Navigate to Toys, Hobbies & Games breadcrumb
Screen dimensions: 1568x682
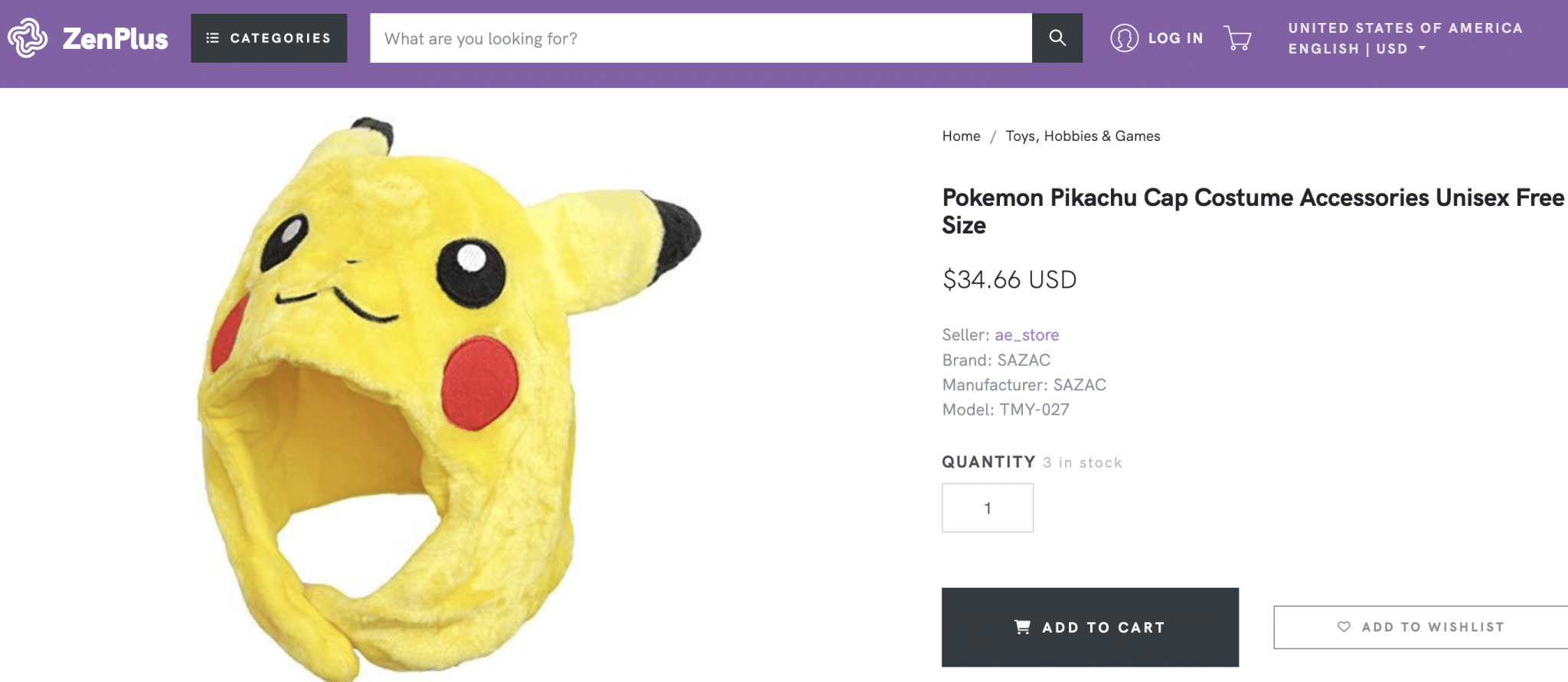[x=1083, y=135]
